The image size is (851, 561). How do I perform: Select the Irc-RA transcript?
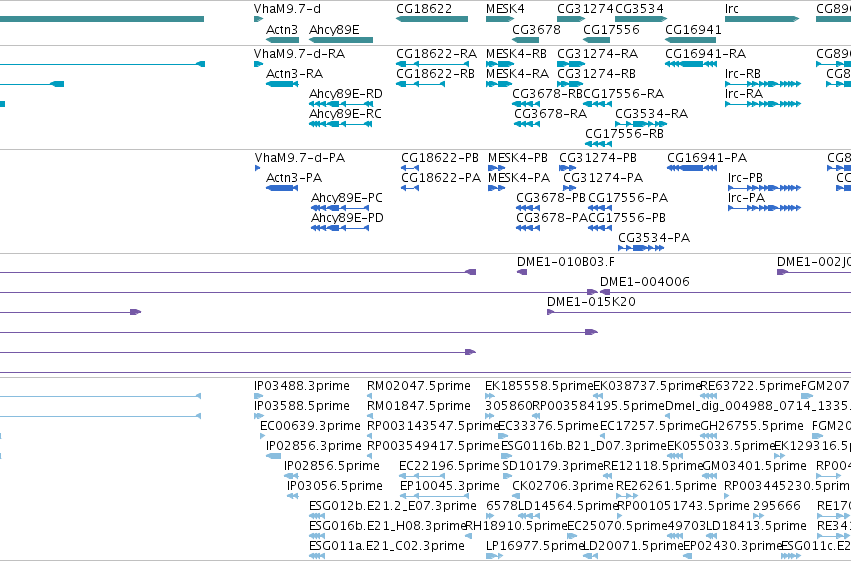[x=763, y=104]
